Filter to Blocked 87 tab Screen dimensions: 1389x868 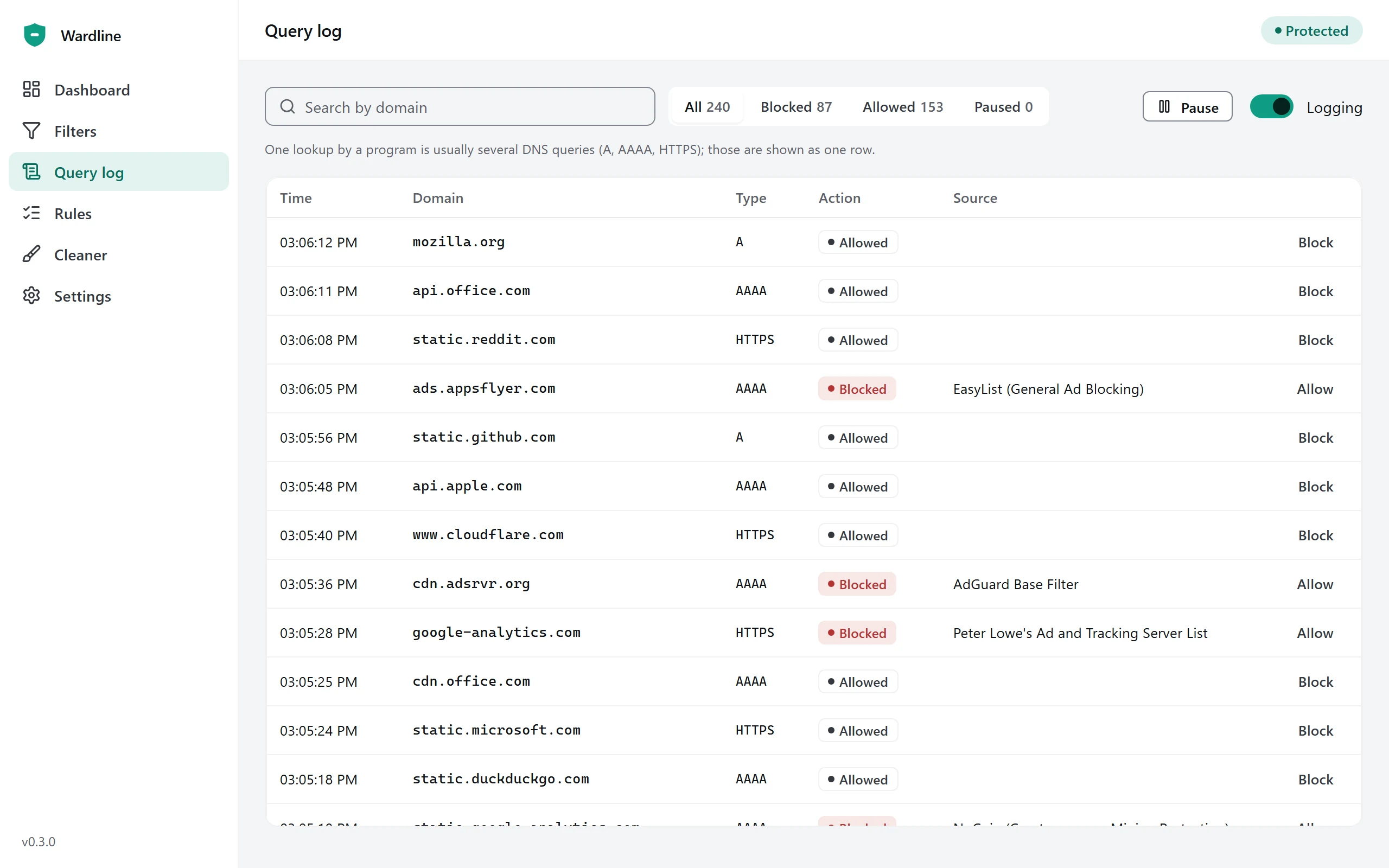coord(796,107)
